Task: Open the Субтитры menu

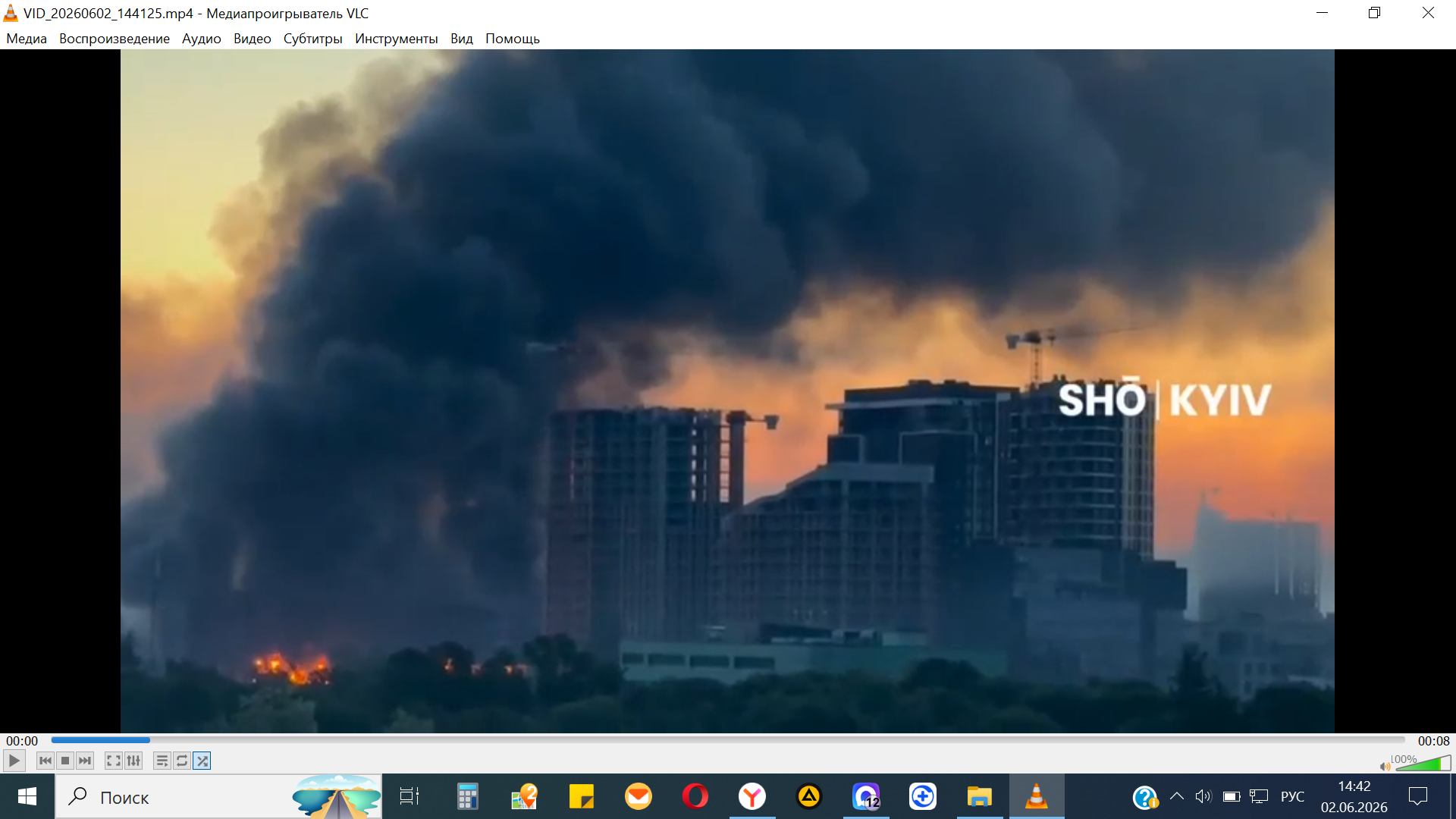Action: 312,39
